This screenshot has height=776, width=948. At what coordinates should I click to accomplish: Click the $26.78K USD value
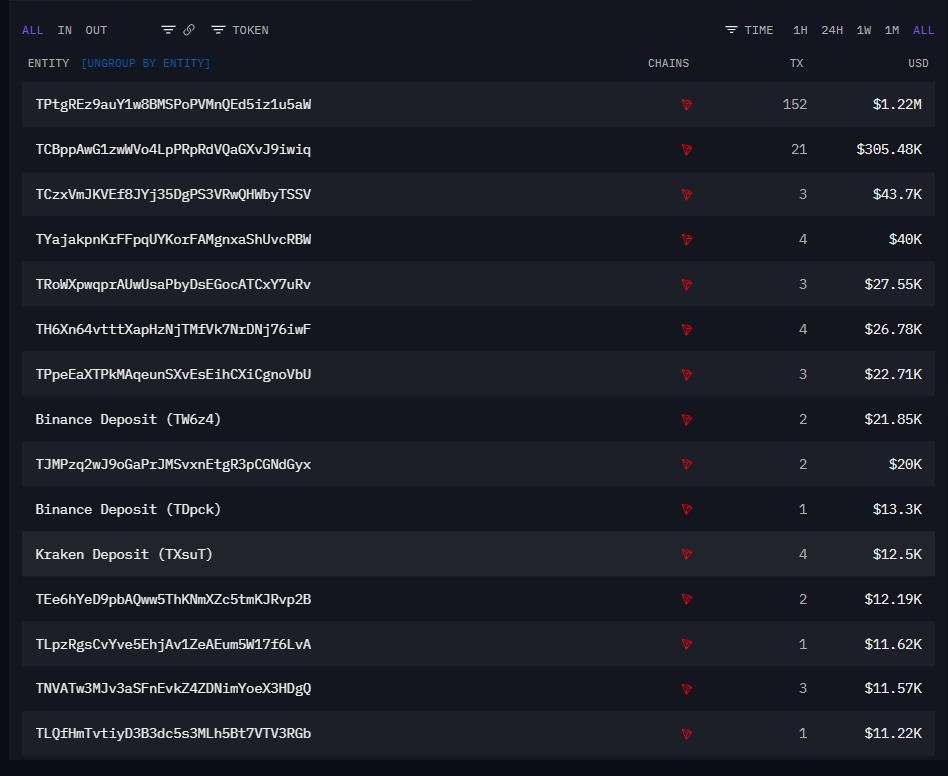coord(893,329)
